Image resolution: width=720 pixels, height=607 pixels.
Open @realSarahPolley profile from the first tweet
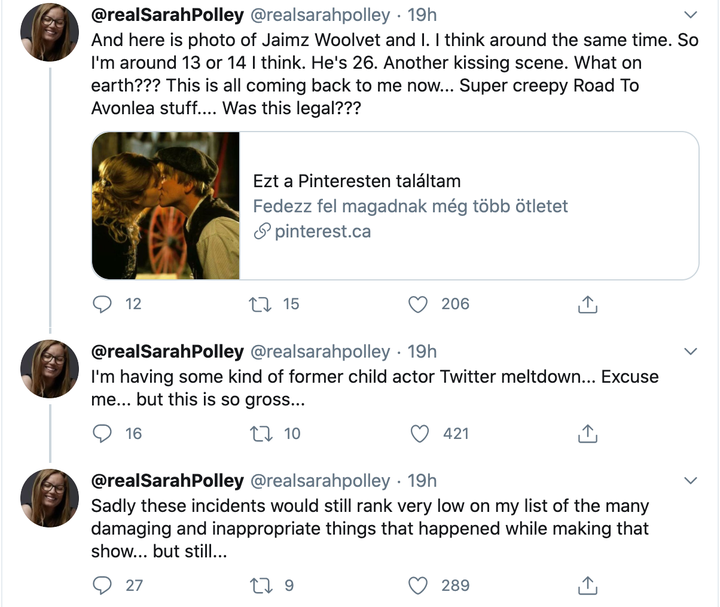[168, 15]
